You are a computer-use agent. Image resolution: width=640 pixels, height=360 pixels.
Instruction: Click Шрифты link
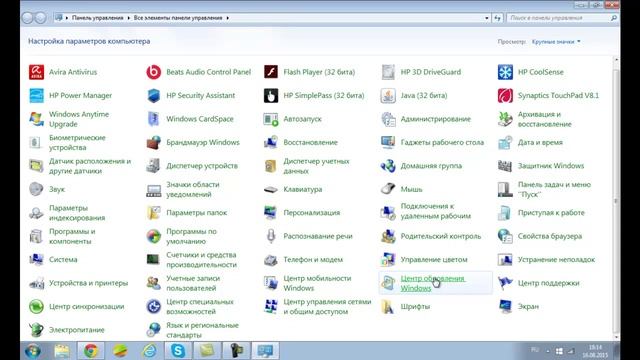coord(415,307)
